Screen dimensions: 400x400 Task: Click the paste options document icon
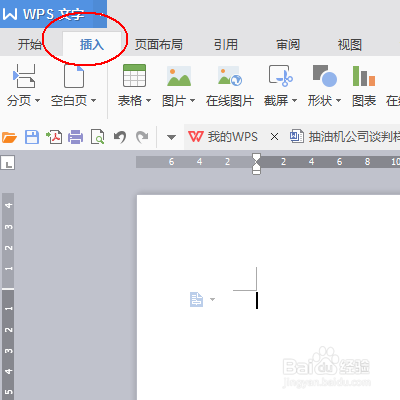pyautogui.click(x=196, y=299)
